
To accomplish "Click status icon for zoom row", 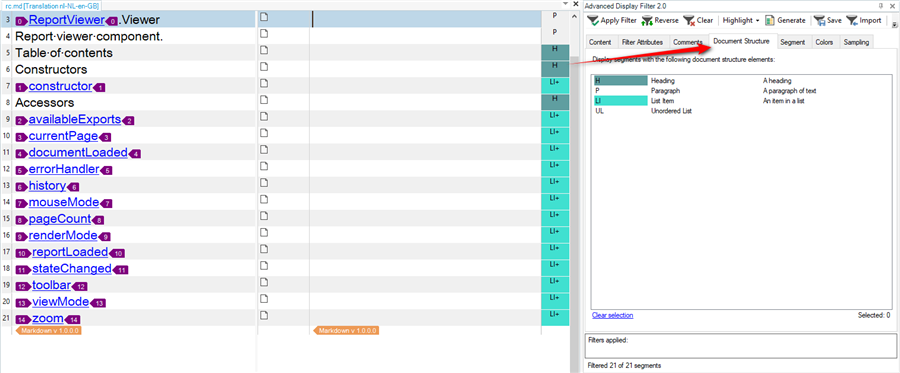I will (264, 315).
